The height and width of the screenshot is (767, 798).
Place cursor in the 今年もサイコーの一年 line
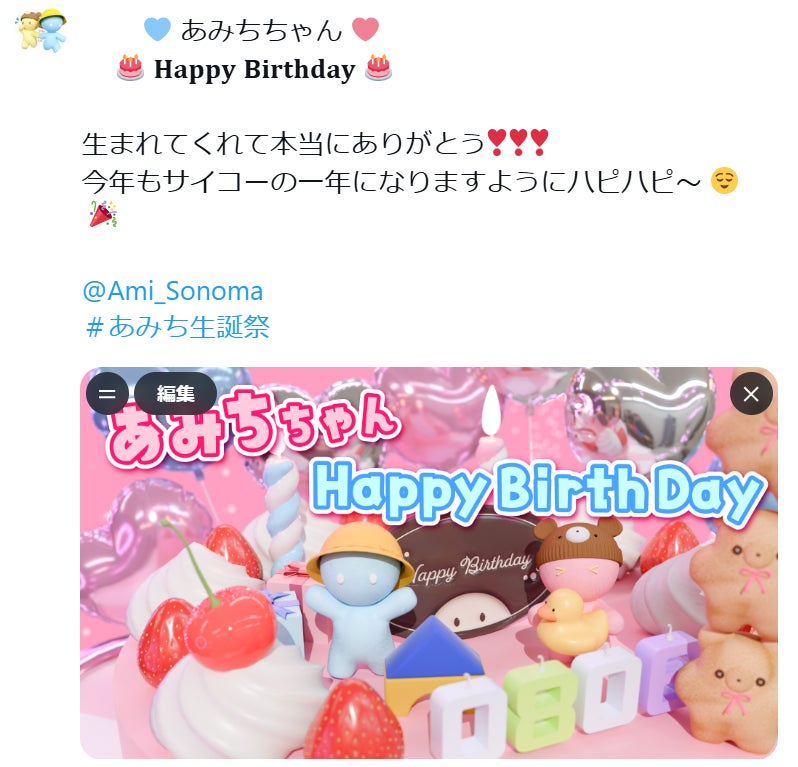[391, 181]
